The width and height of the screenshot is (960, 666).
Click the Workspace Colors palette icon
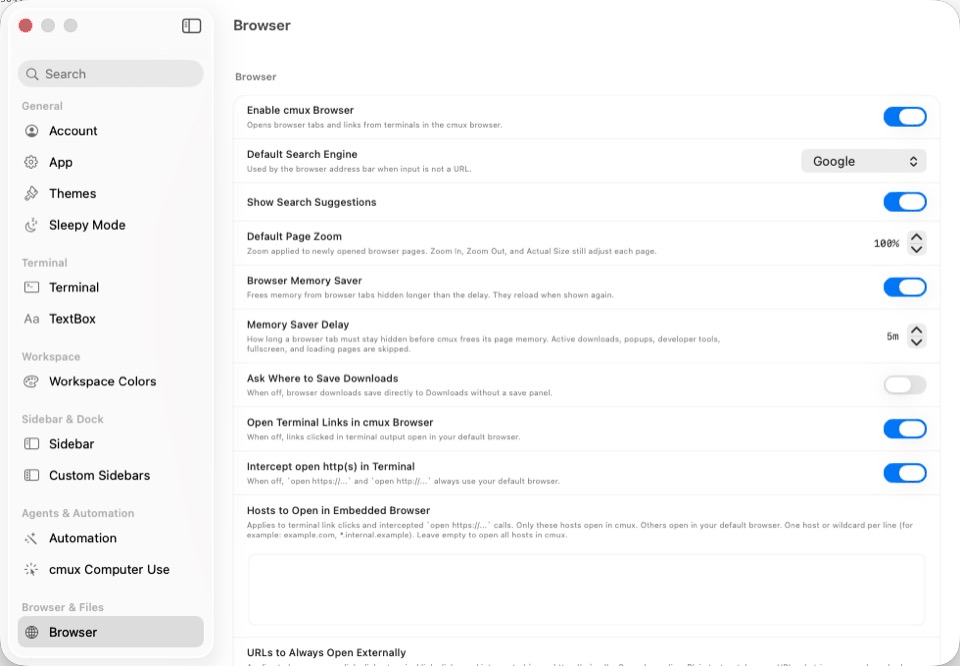click(31, 381)
